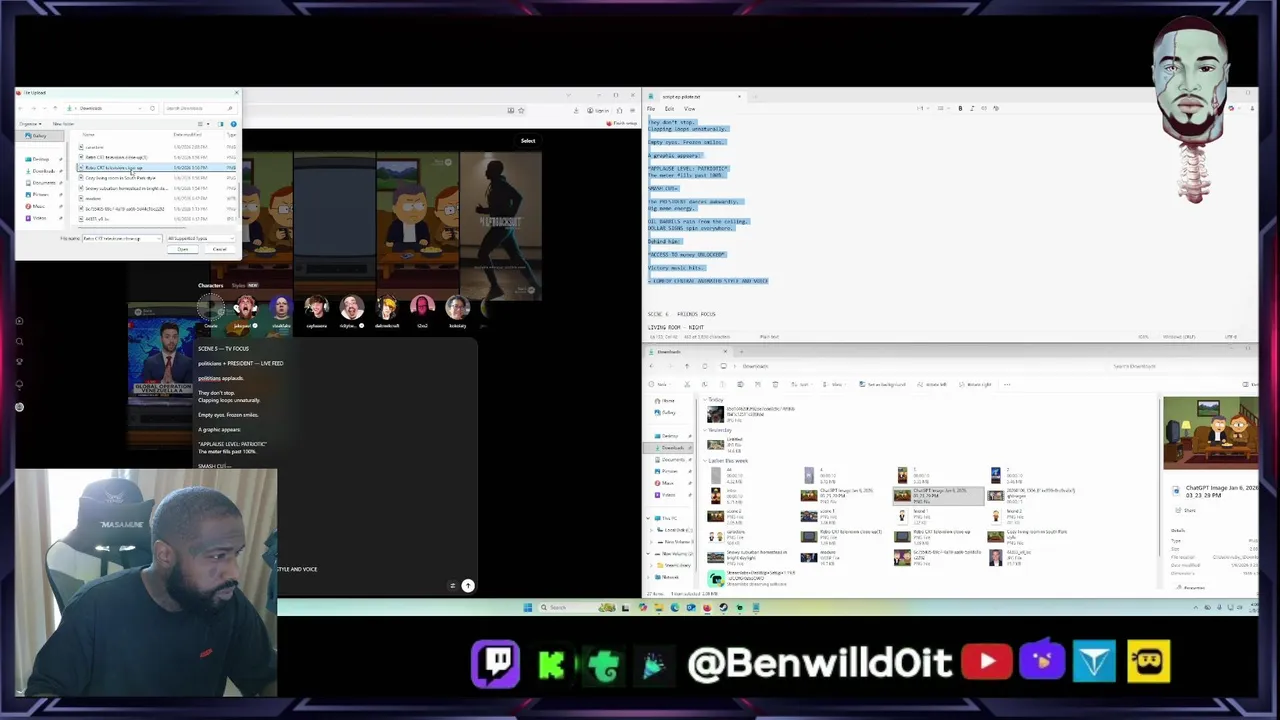Screen dimensions: 1280x720
Task: Click Bold icon in Notepad toolbar
Action: 960,108
